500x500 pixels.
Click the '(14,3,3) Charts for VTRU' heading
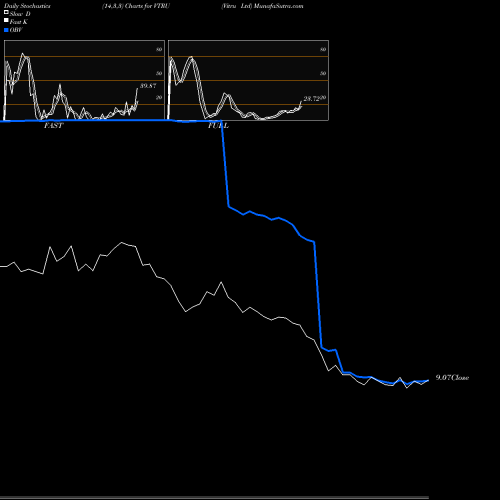136,6
